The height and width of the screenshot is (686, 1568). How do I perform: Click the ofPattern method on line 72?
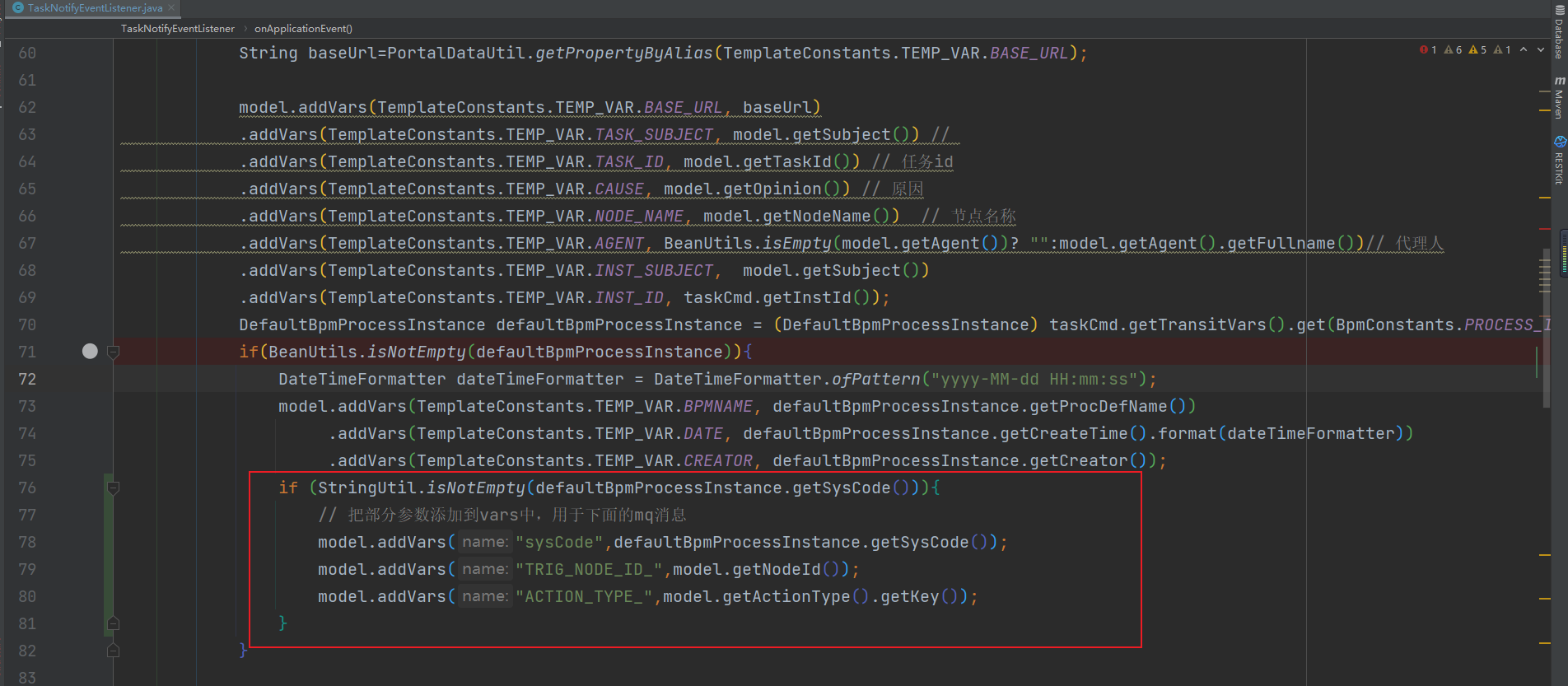click(876, 380)
